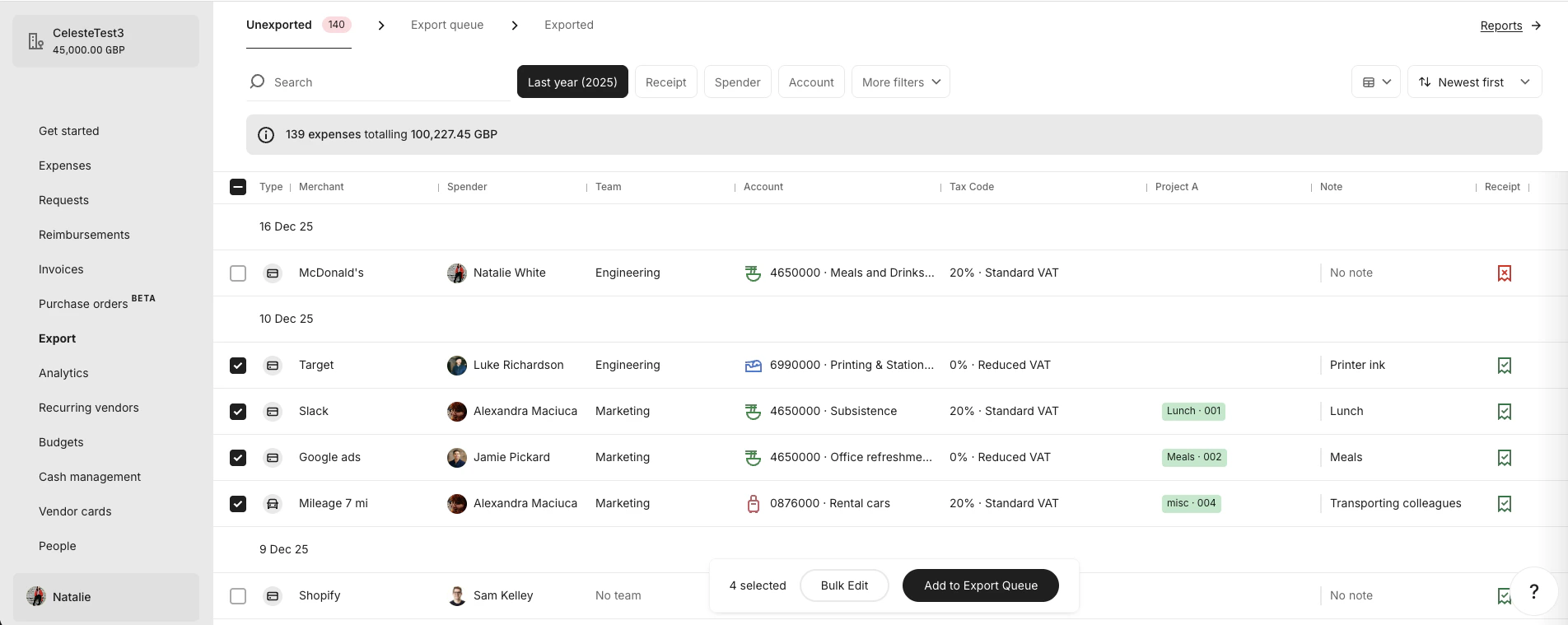Open the receipt icon for Target
The width and height of the screenshot is (1568, 625).
coord(1505,366)
